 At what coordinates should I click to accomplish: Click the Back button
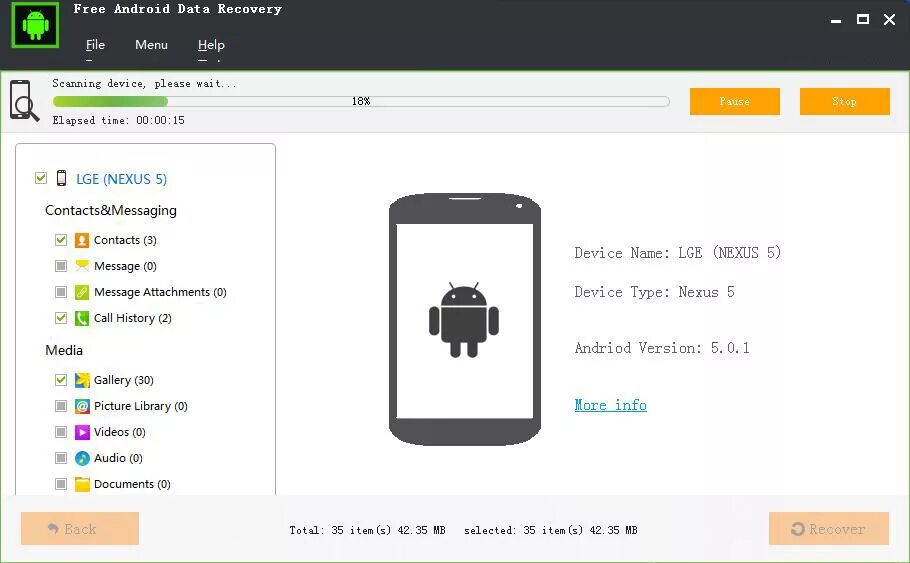80,529
